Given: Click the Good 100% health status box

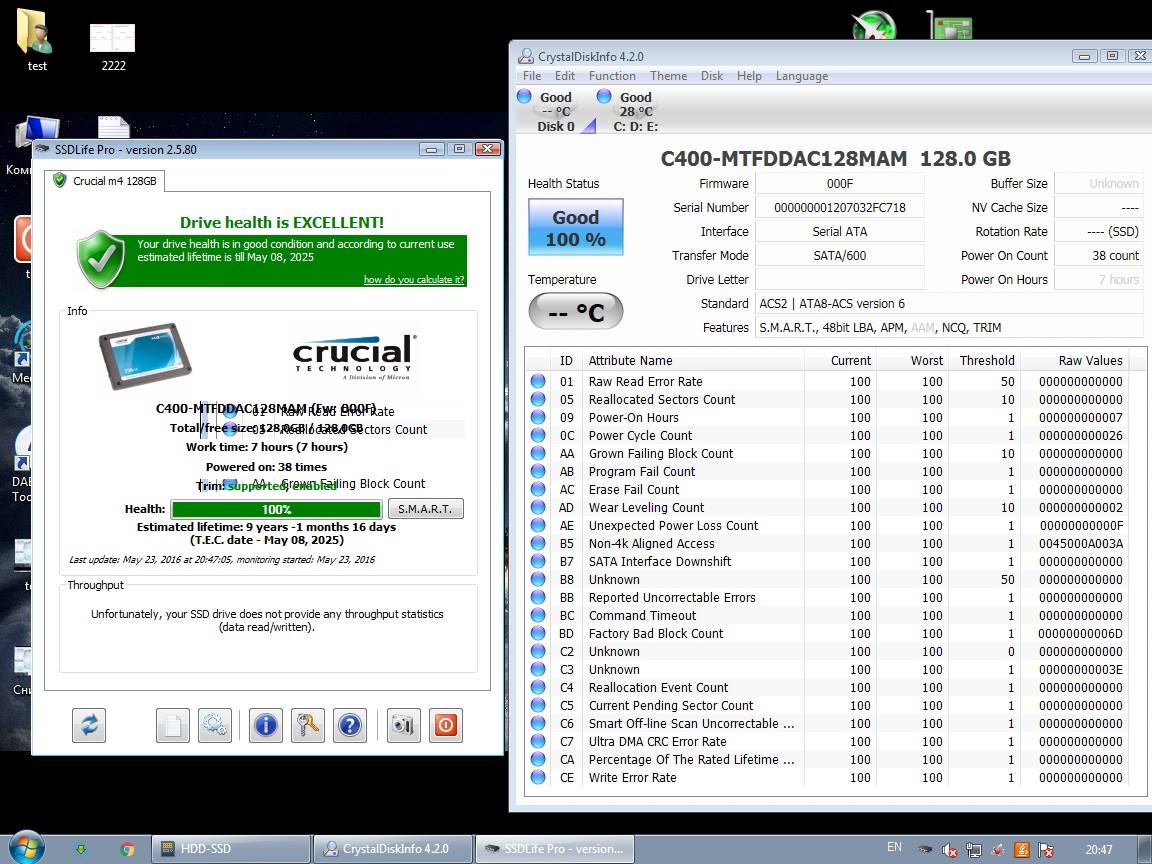Looking at the screenshot, I should [x=575, y=228].
